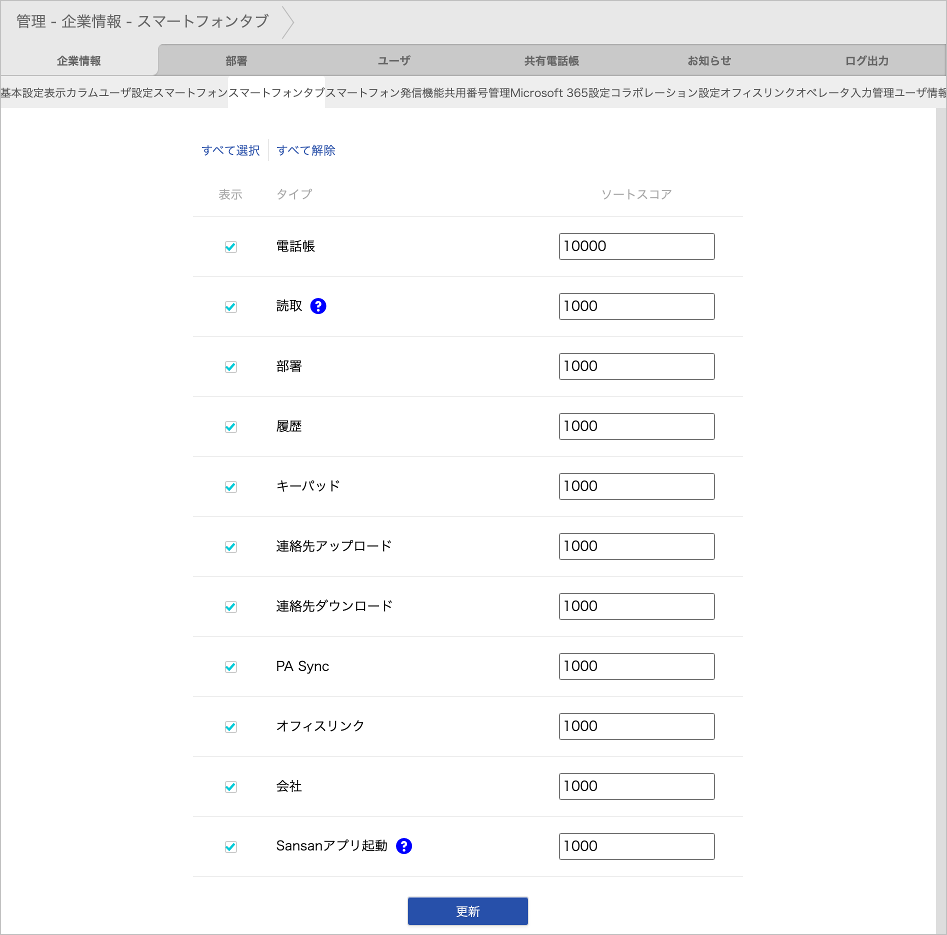The image size is (947, 935).
Task: Disable the 会社 display checkbox
Action: point(231,787)
